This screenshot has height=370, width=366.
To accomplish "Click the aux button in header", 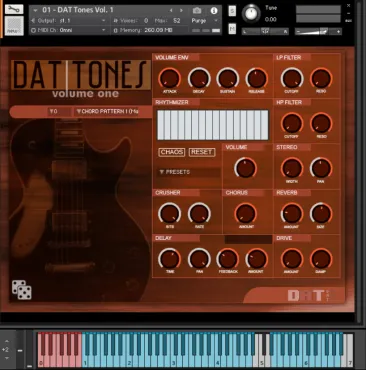I will click(348, 21).
